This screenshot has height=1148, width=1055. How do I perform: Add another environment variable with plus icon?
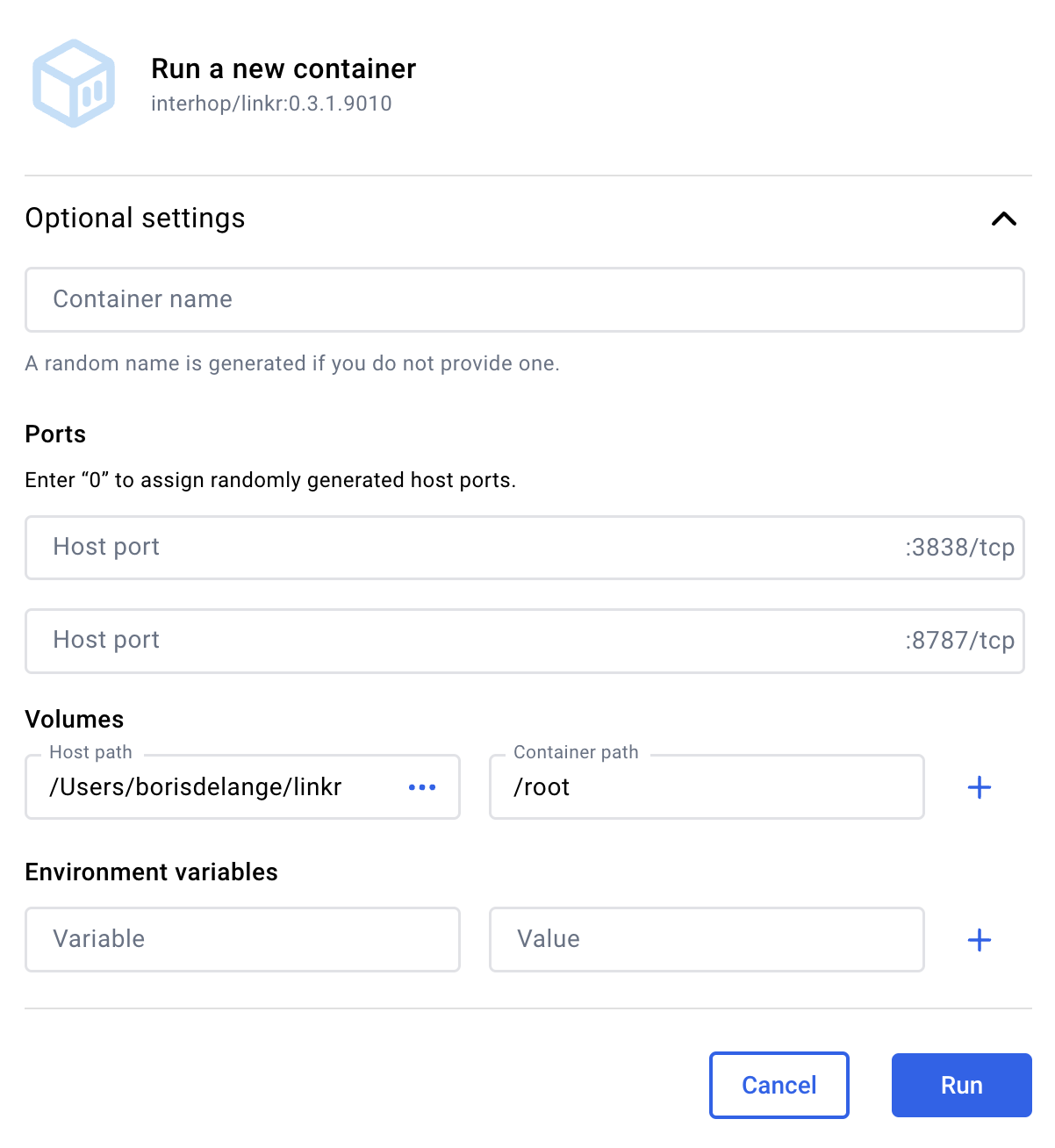pos(980,940)
